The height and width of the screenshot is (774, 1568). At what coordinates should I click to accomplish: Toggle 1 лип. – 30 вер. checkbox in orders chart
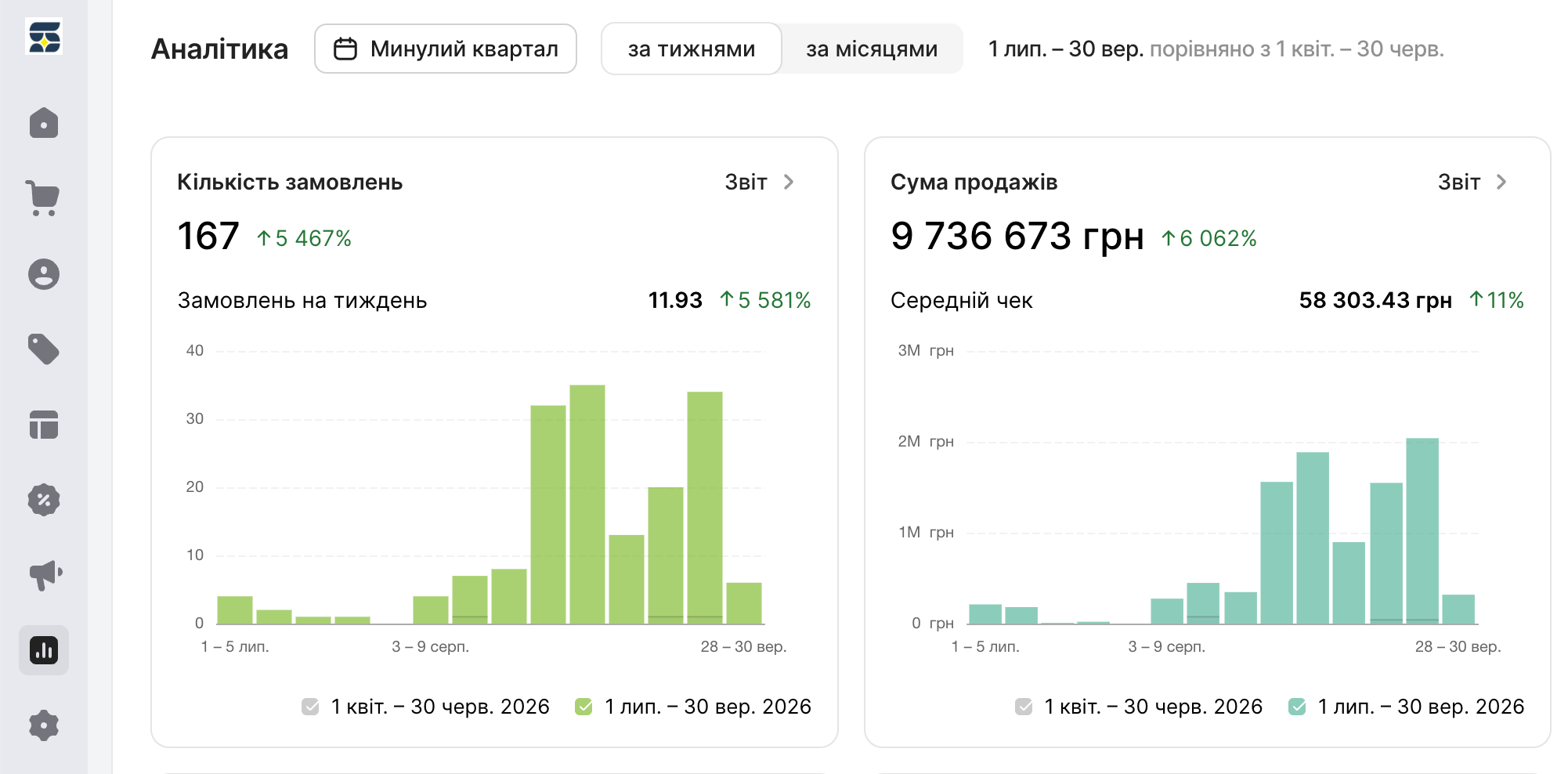tap(583, 707)
